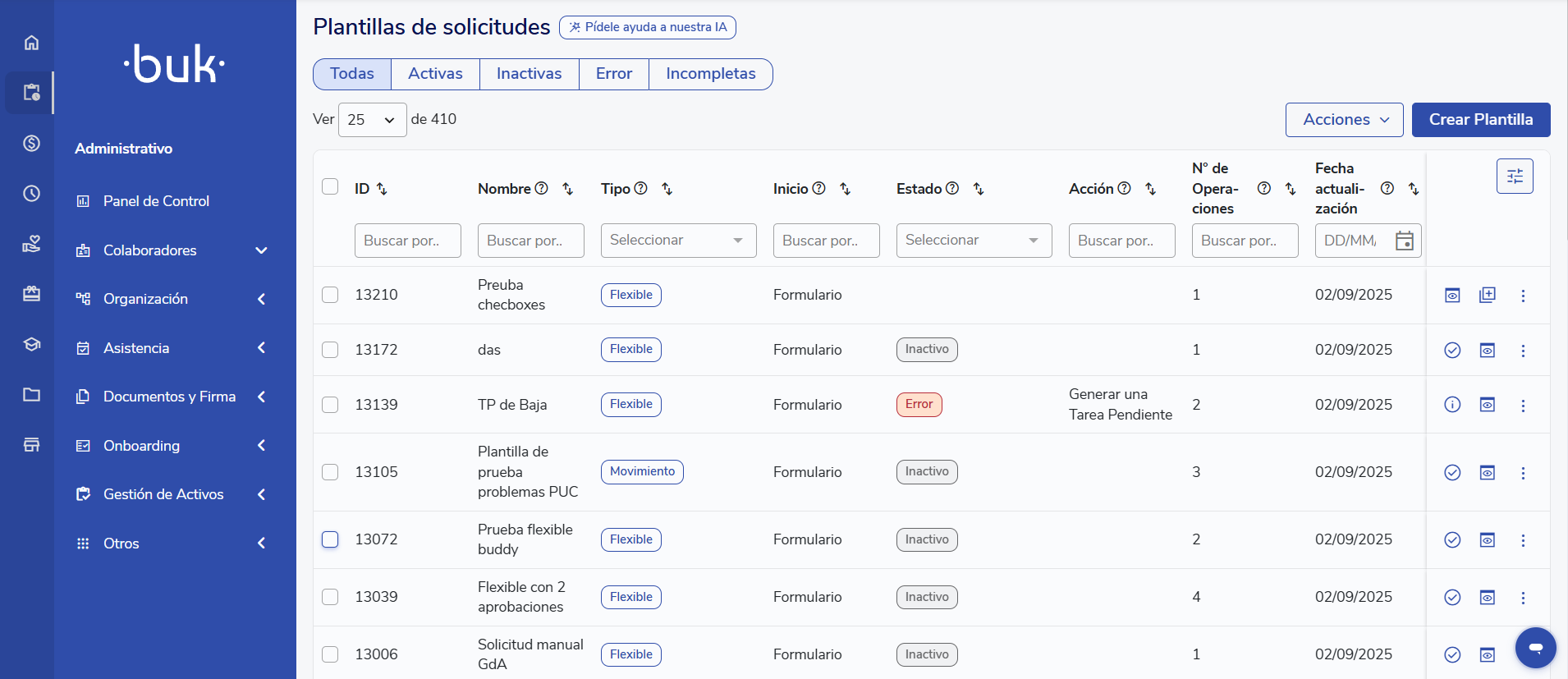Screen dimensions: 1568x679
Task: Click the duplicate icon for template 13210
Action: 1487,295
